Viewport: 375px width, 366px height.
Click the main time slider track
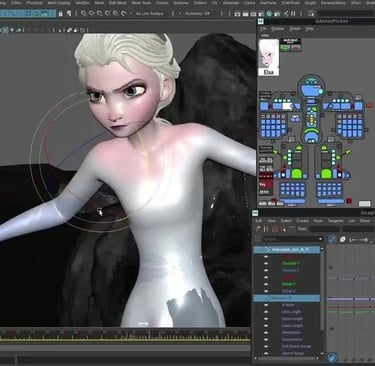pyautogui.click(x=125, y=335)
